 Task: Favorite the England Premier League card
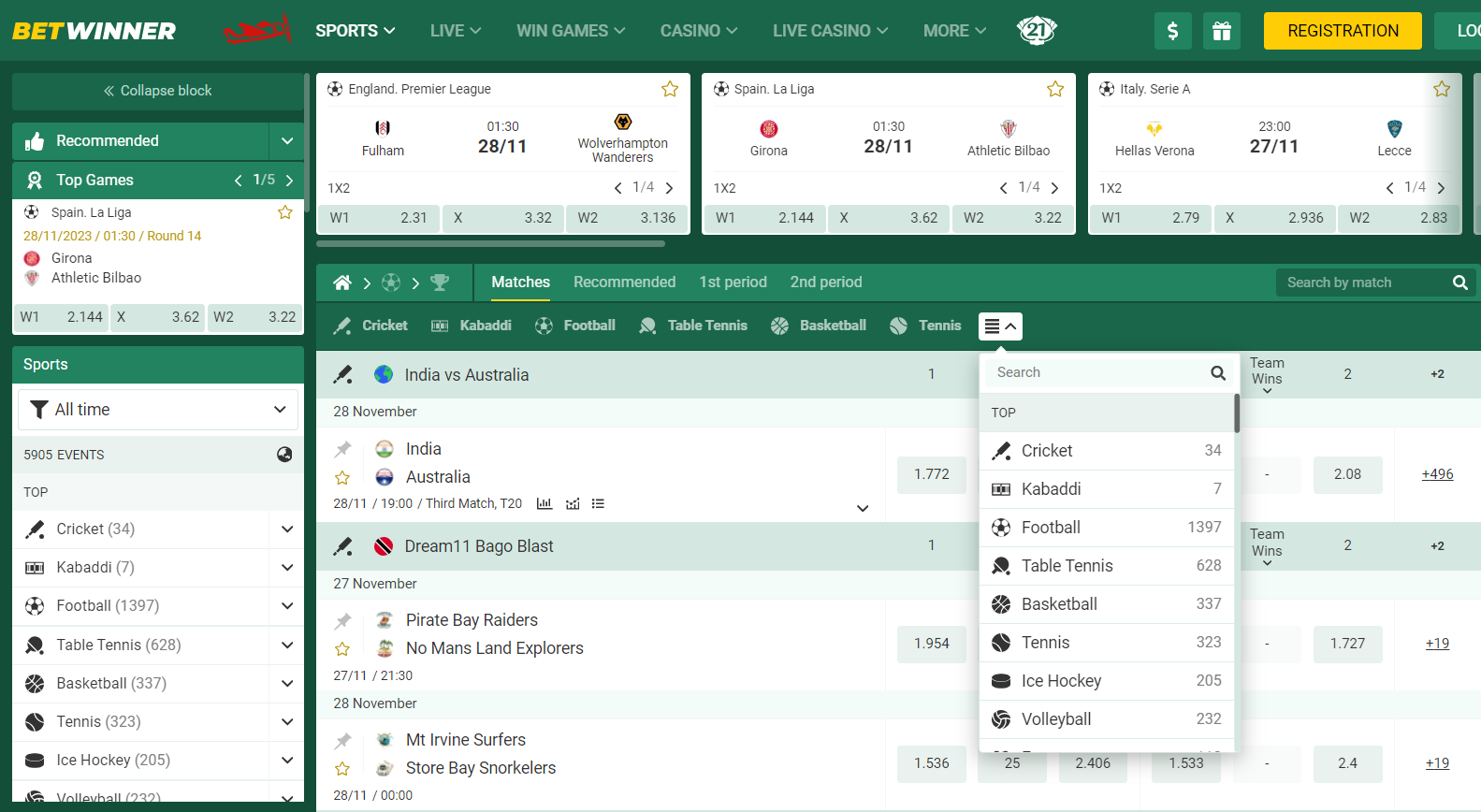point(670,89)
